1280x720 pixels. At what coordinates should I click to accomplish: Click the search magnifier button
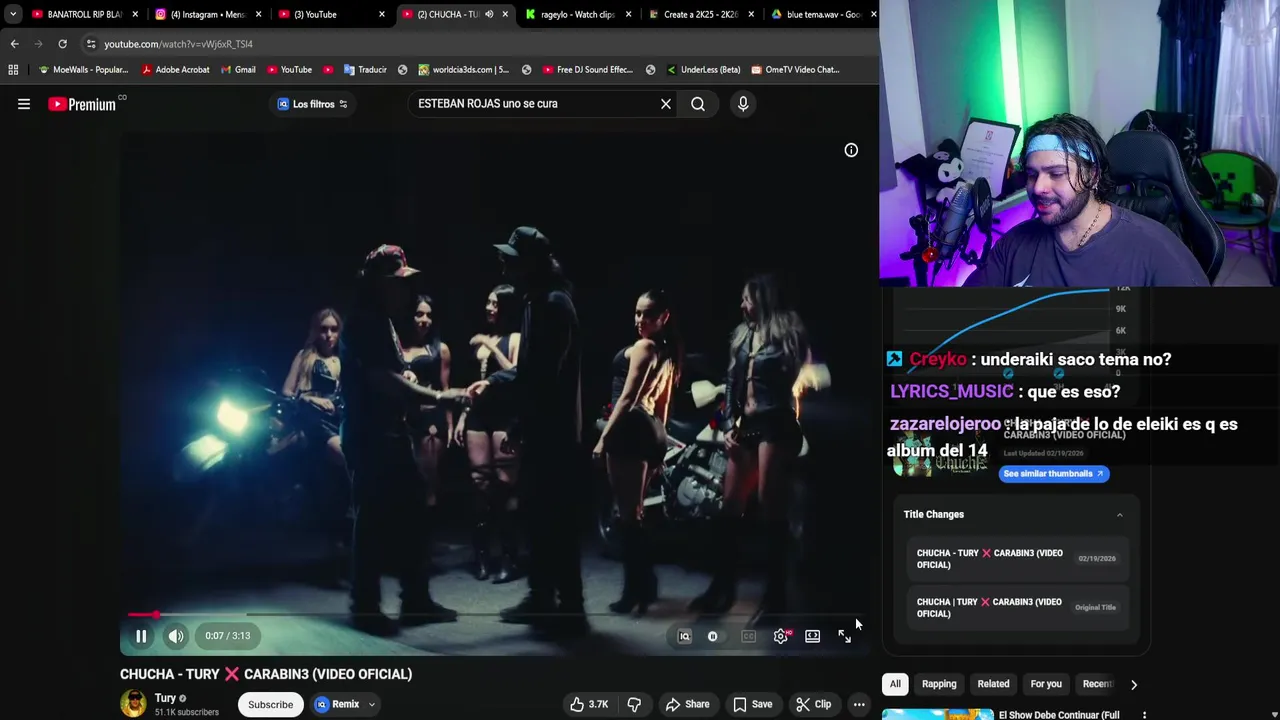[698, 104]
